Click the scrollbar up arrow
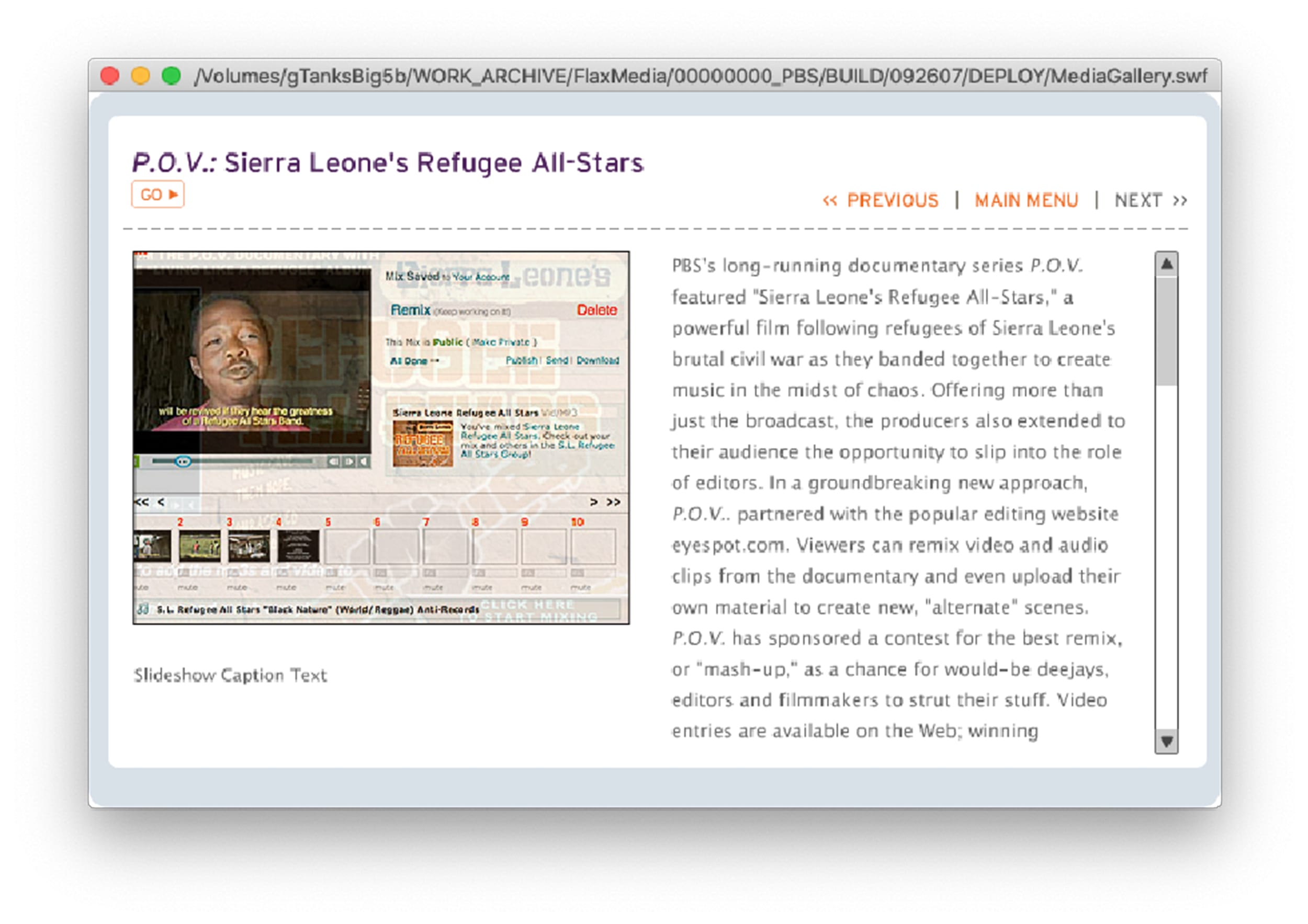Viewport: 1308px width, 924px height. 1166,264
